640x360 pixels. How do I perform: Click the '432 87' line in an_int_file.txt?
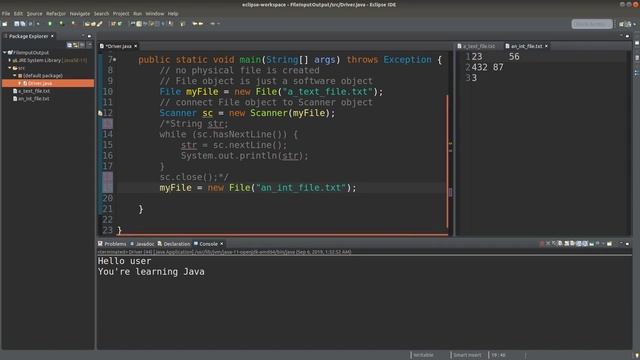pos(487,67)
